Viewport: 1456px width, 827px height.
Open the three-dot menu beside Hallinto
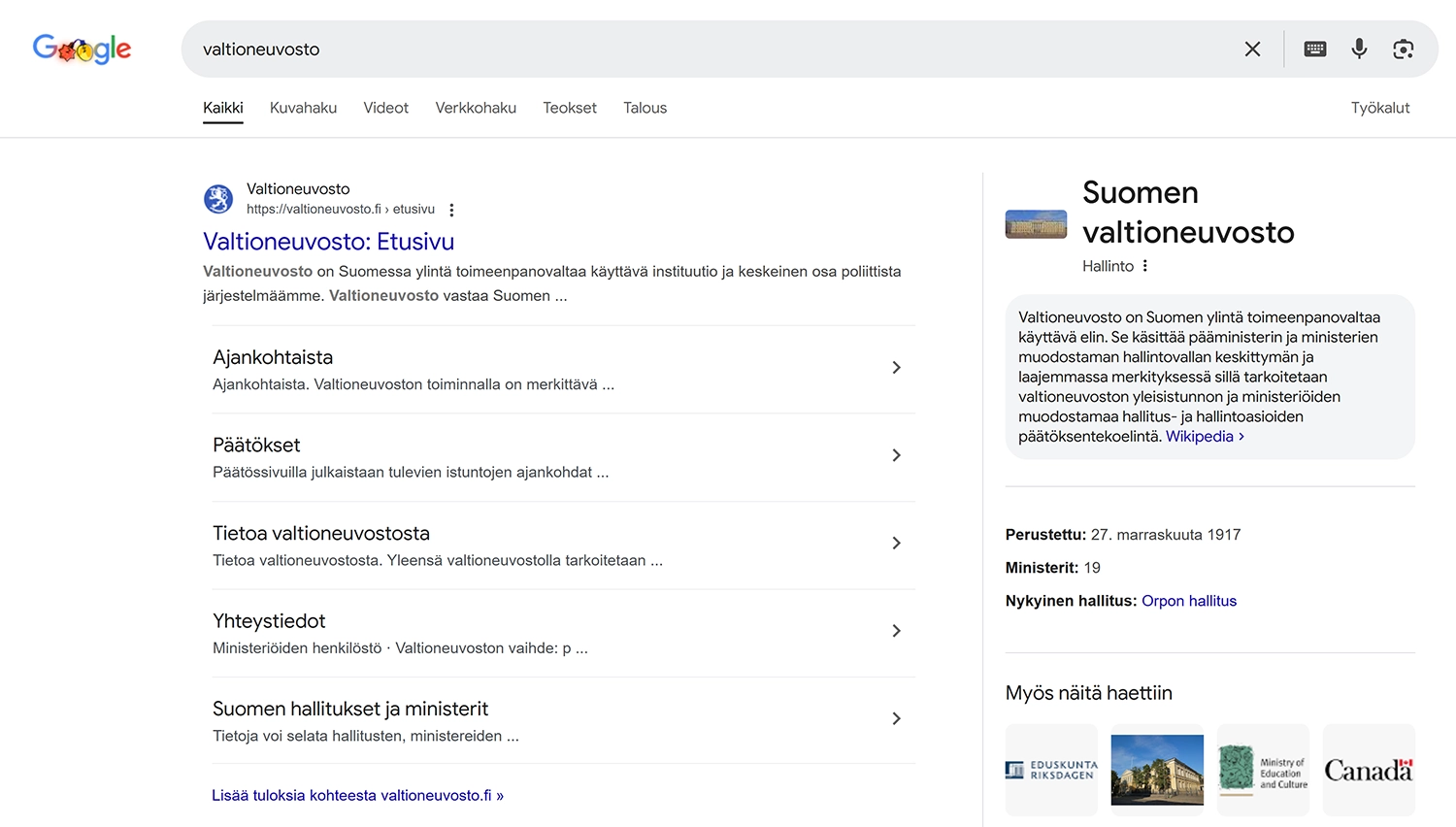pyautogui.click(x=1145, y=265)
